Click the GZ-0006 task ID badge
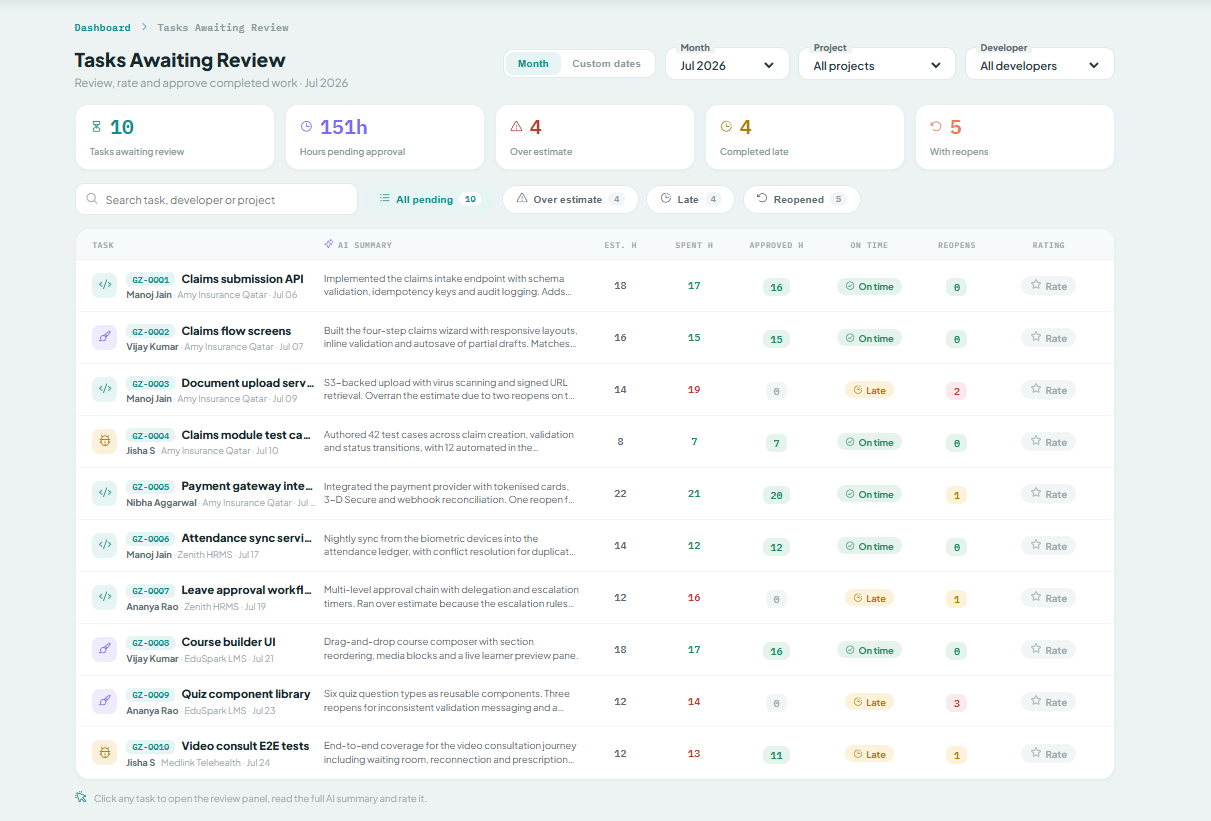This screenshot has width=1211, height=821. click(x=150, y=539)
